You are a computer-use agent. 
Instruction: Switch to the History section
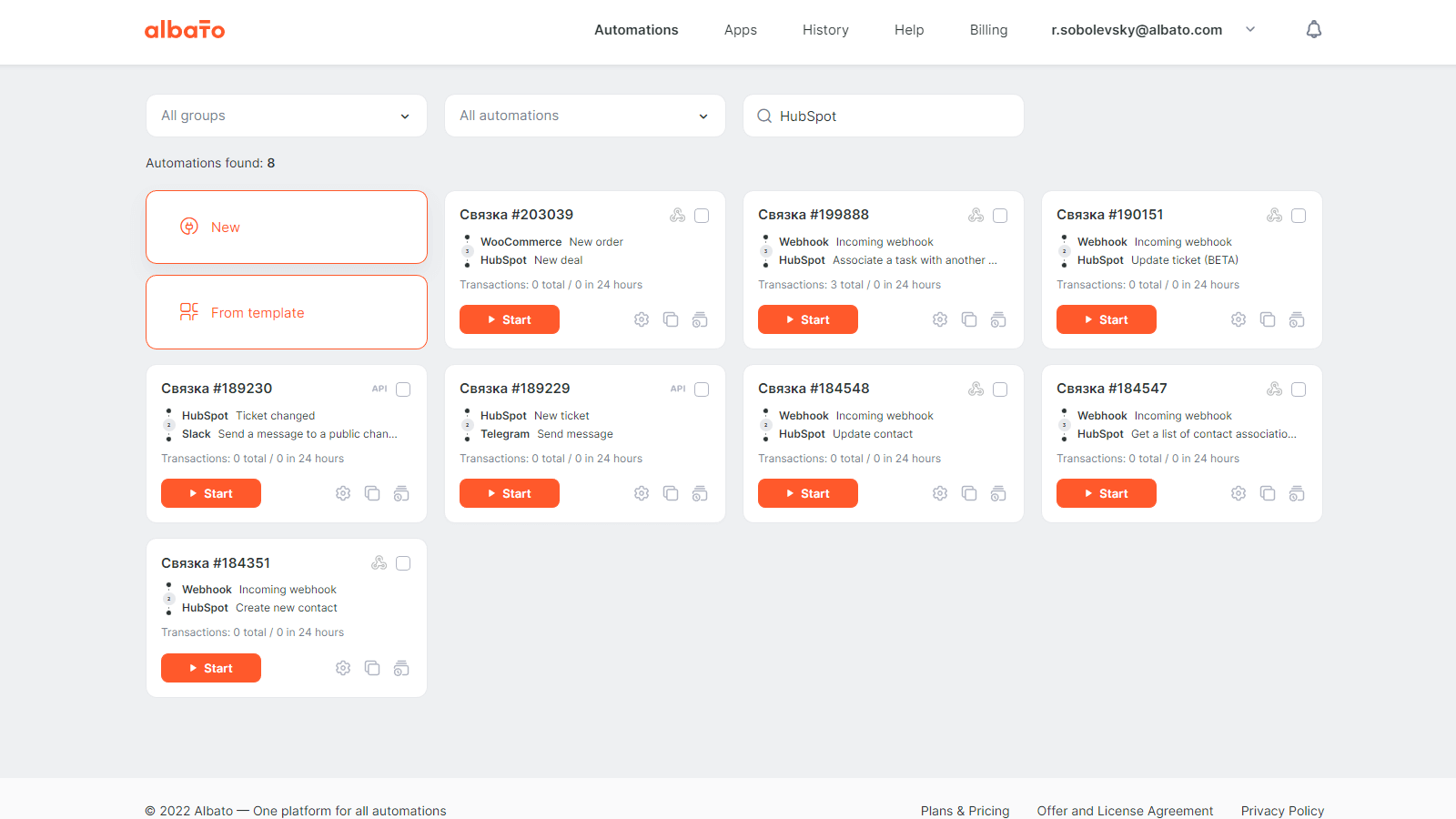point(824,29)
